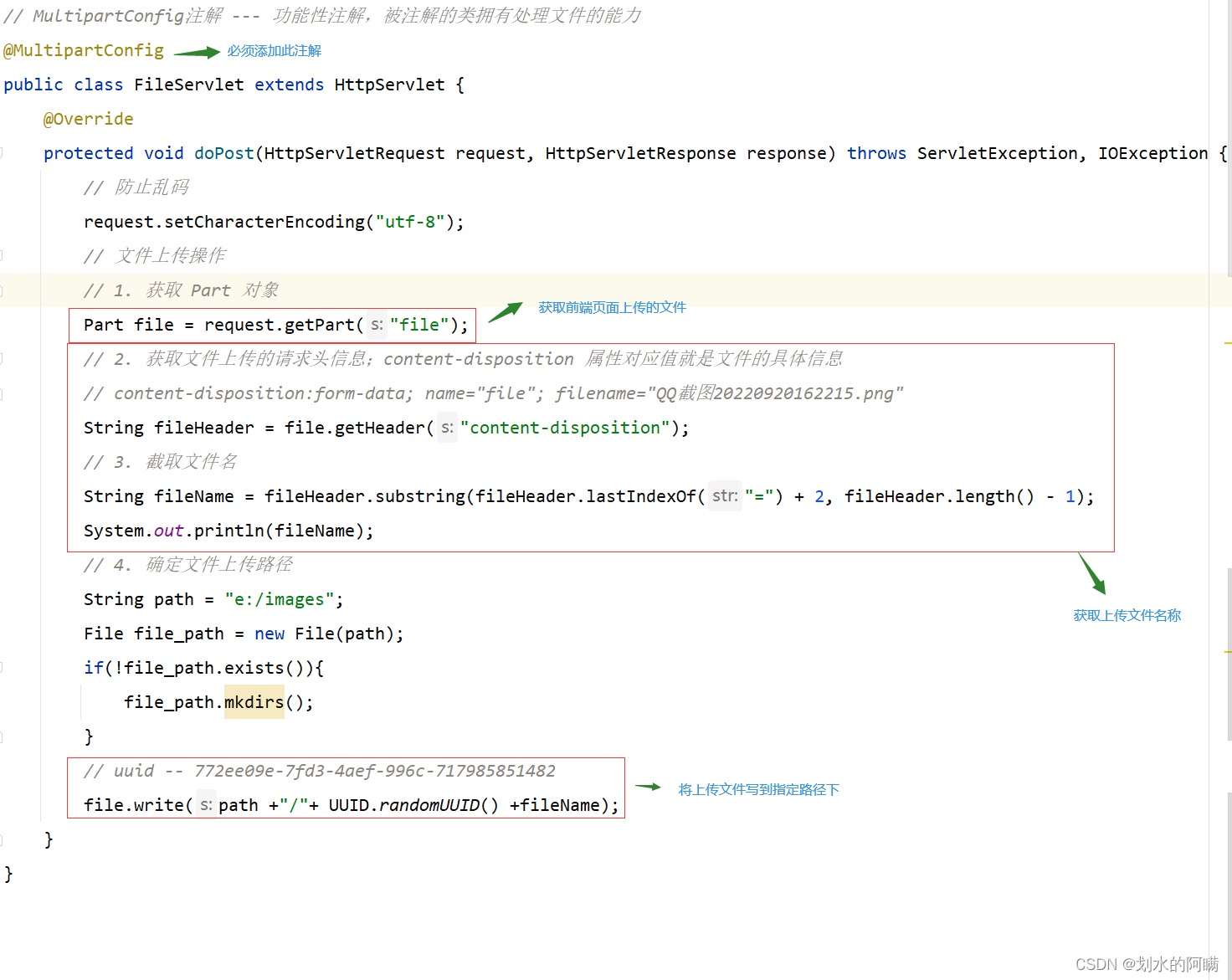The height and width of the screenshot is (980, 1232).
Task: Click the if keyword before !file_path.exists()
Action: pyautogui.click(x=94, y=668)
